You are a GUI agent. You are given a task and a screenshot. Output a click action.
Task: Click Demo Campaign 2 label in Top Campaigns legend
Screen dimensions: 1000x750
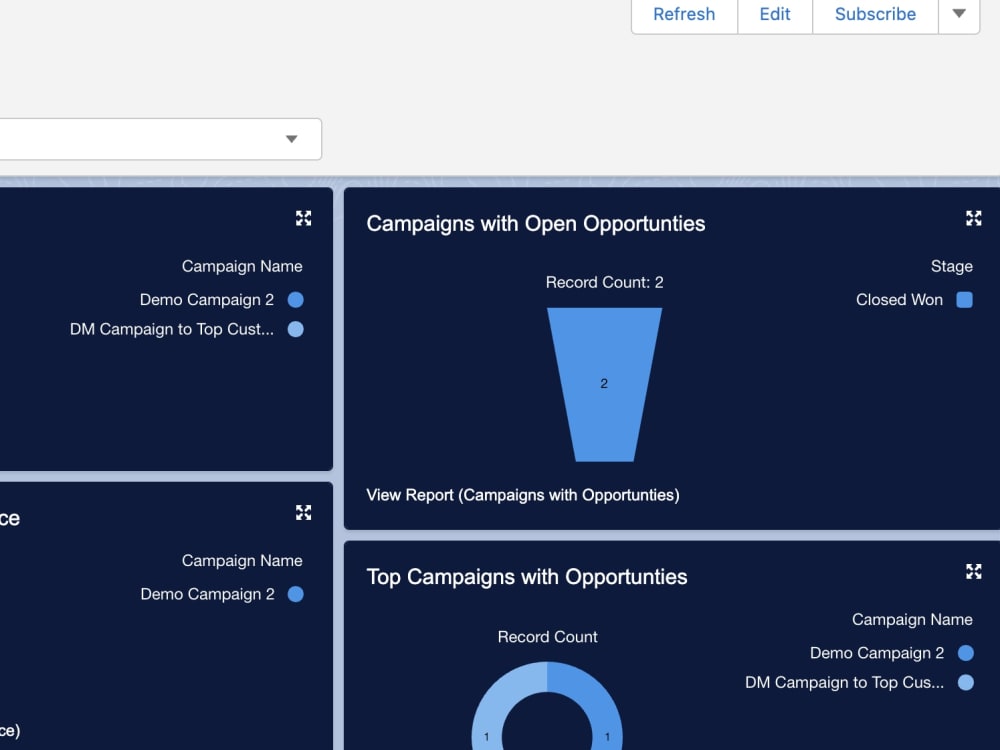click(x=877, y=653)
